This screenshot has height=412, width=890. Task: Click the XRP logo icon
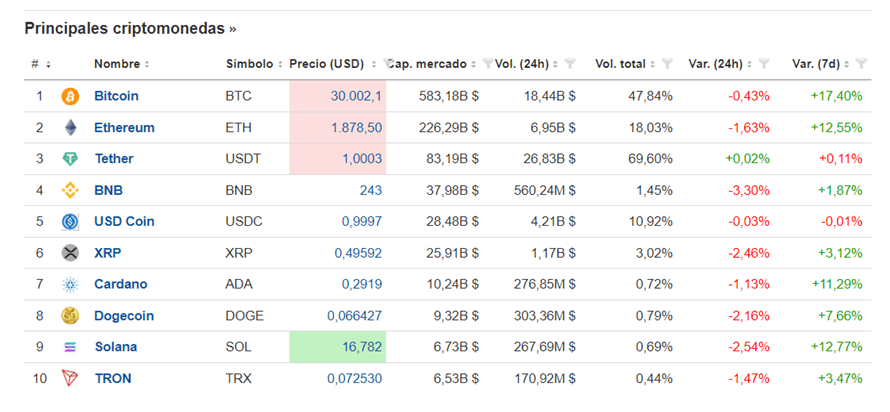point(70,254)
